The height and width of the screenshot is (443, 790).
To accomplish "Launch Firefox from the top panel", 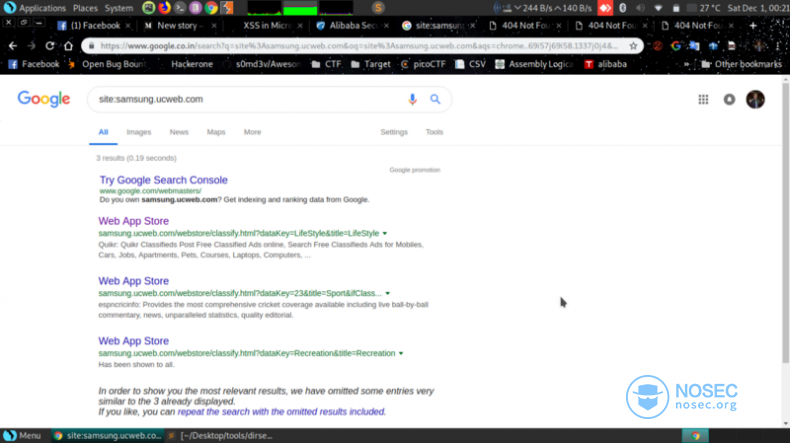I will coord(164,8).
